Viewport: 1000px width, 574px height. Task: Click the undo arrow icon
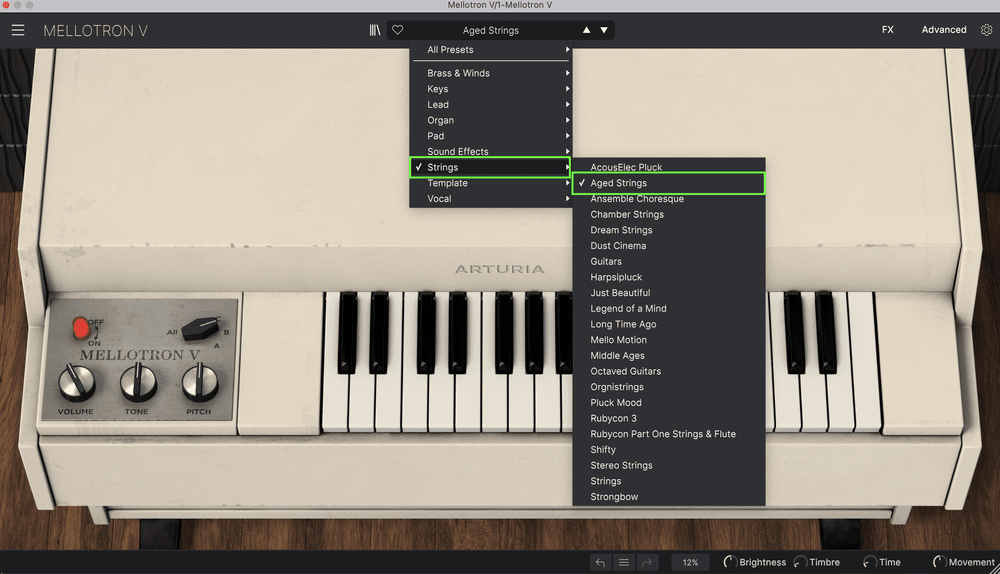click(600, 563)
